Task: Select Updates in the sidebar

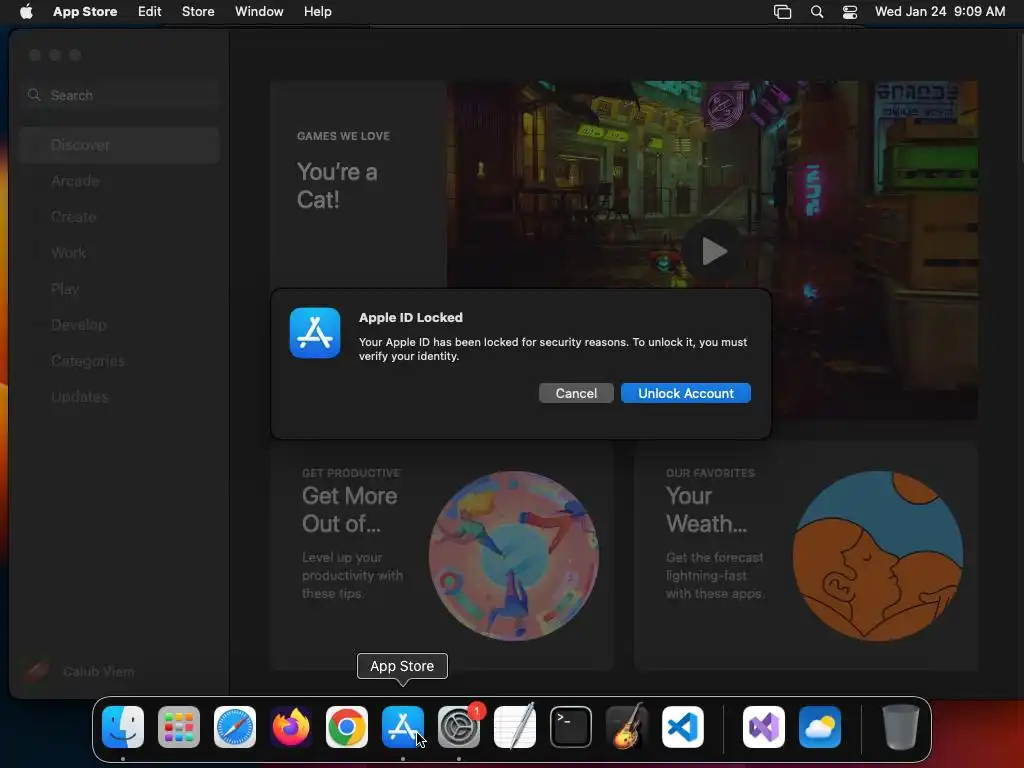Action: (120, 396)
